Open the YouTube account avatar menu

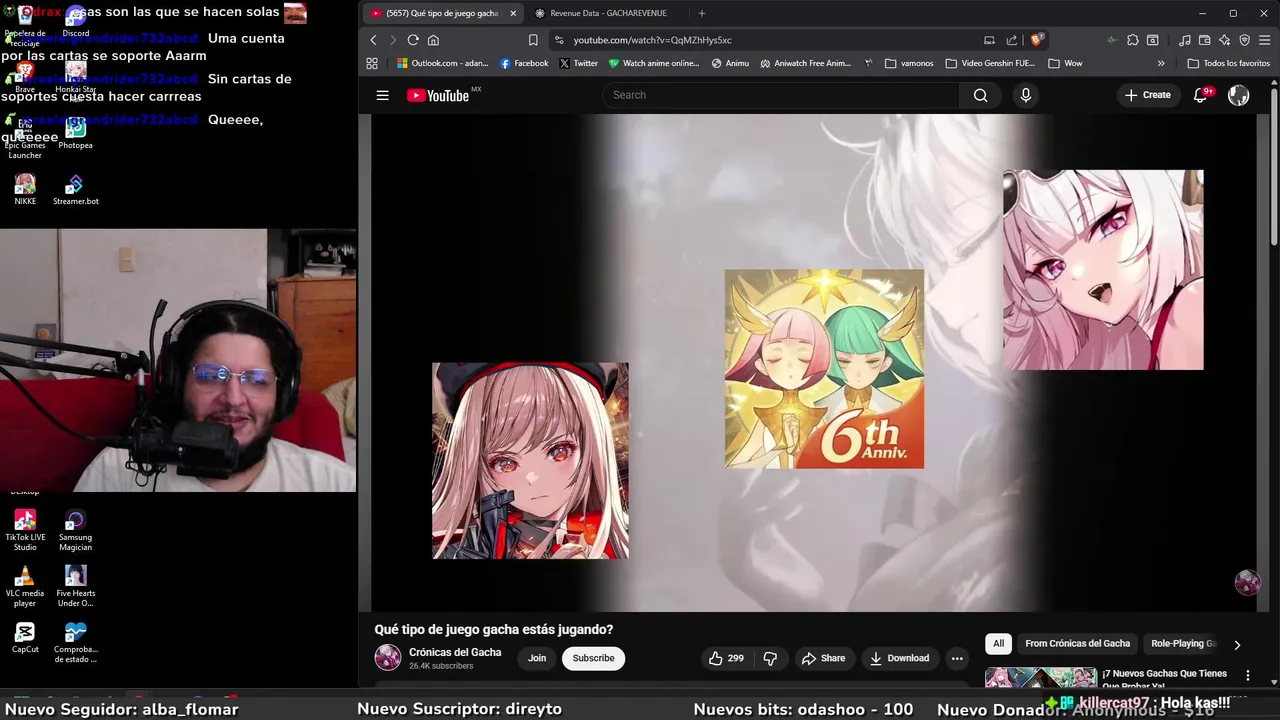point(1238,95)
